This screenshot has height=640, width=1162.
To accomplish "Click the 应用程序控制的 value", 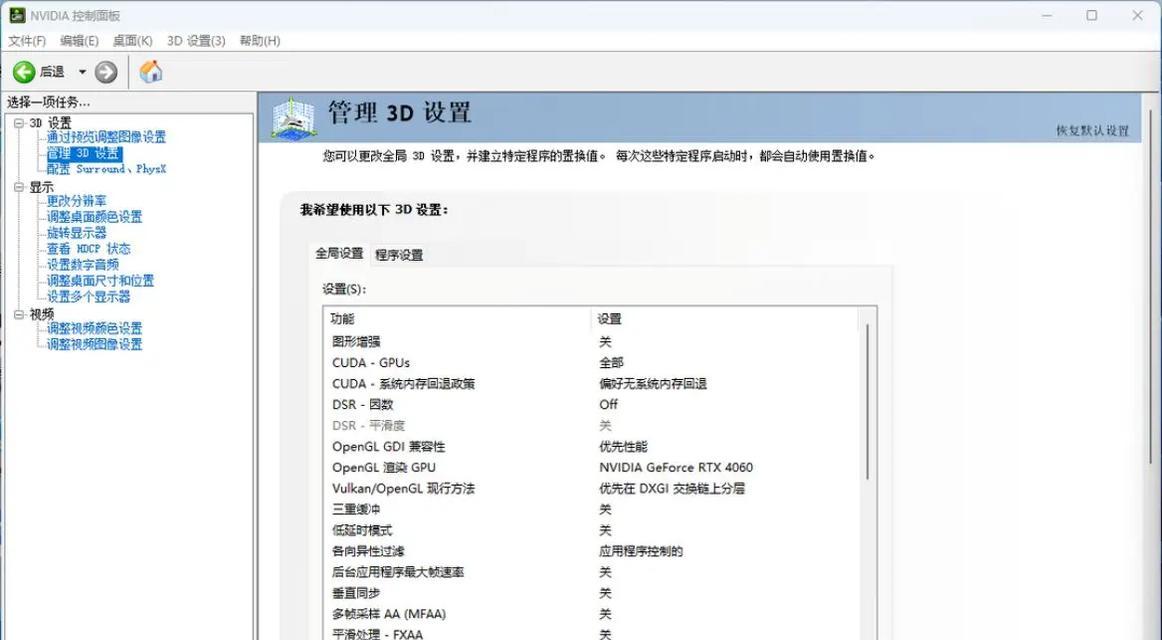I will tap(641, 551).
